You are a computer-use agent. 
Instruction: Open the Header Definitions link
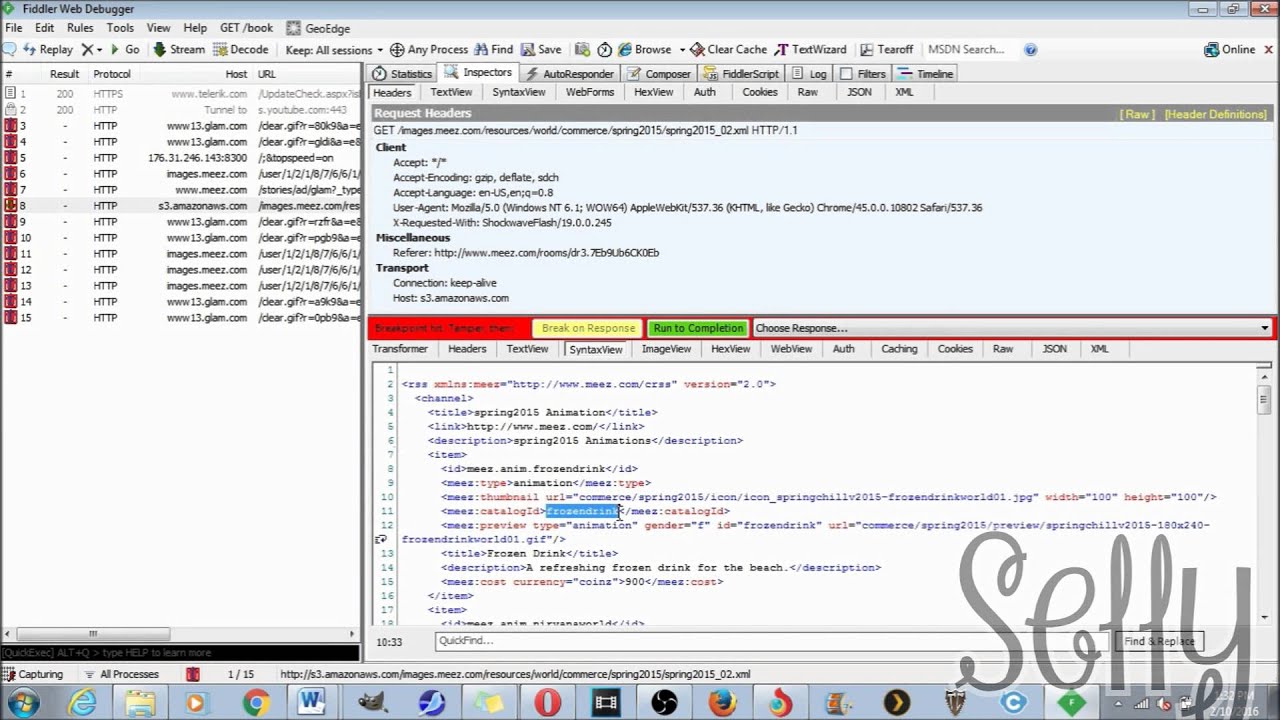point(1216,114)
